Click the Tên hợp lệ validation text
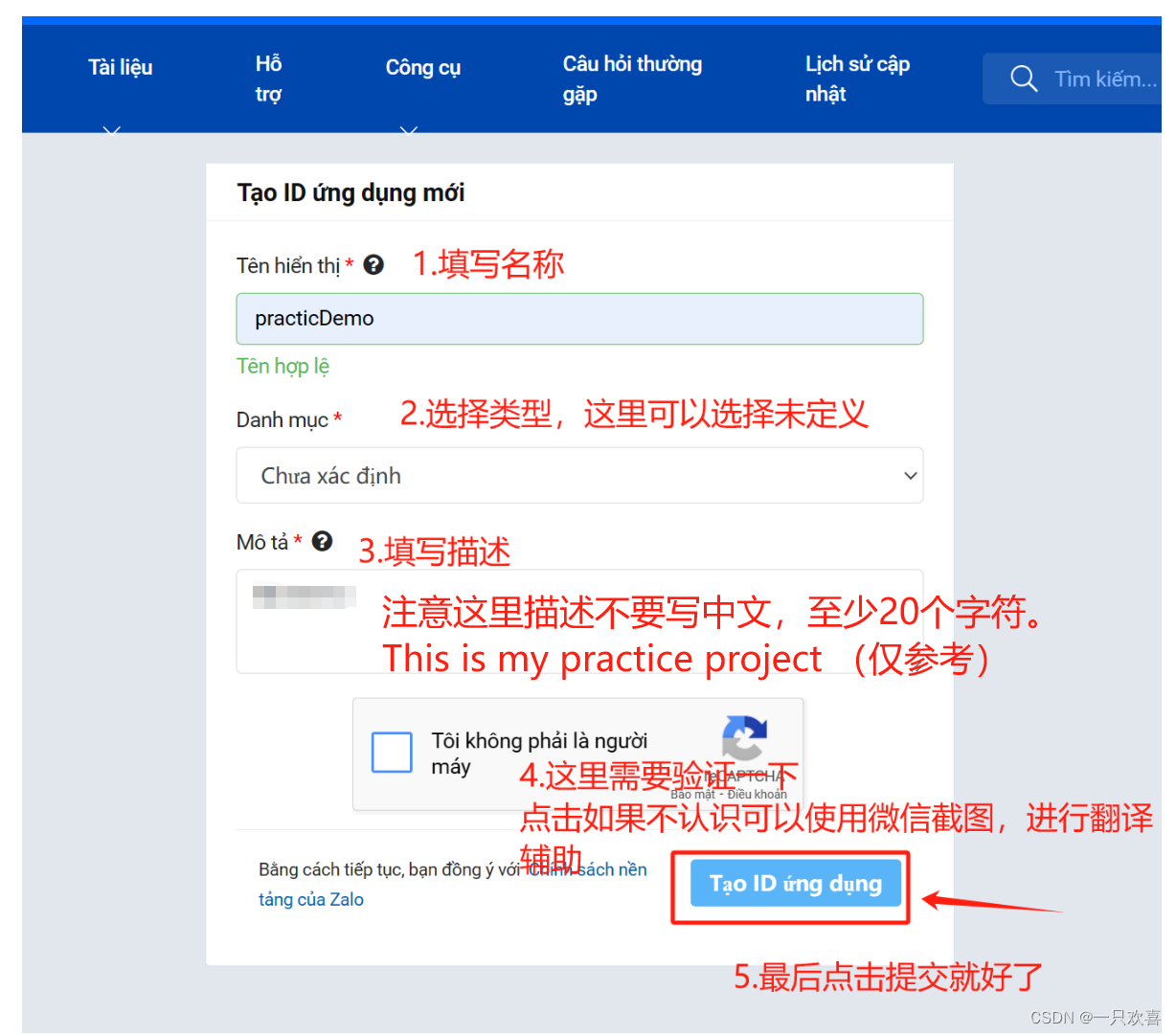Image resolution: width=1176 pixels, height=1035 pixels. [283, 367]
